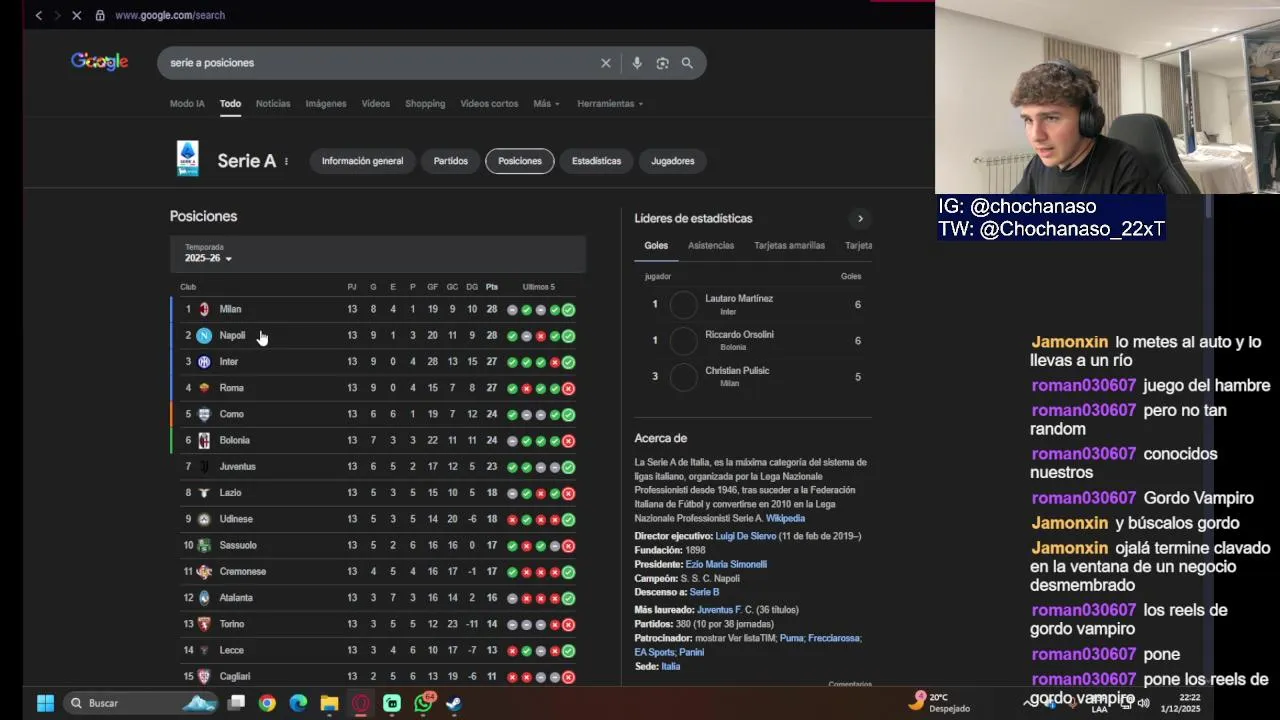Open the three-dot menu next to Serie A

(x=286, y=161)
